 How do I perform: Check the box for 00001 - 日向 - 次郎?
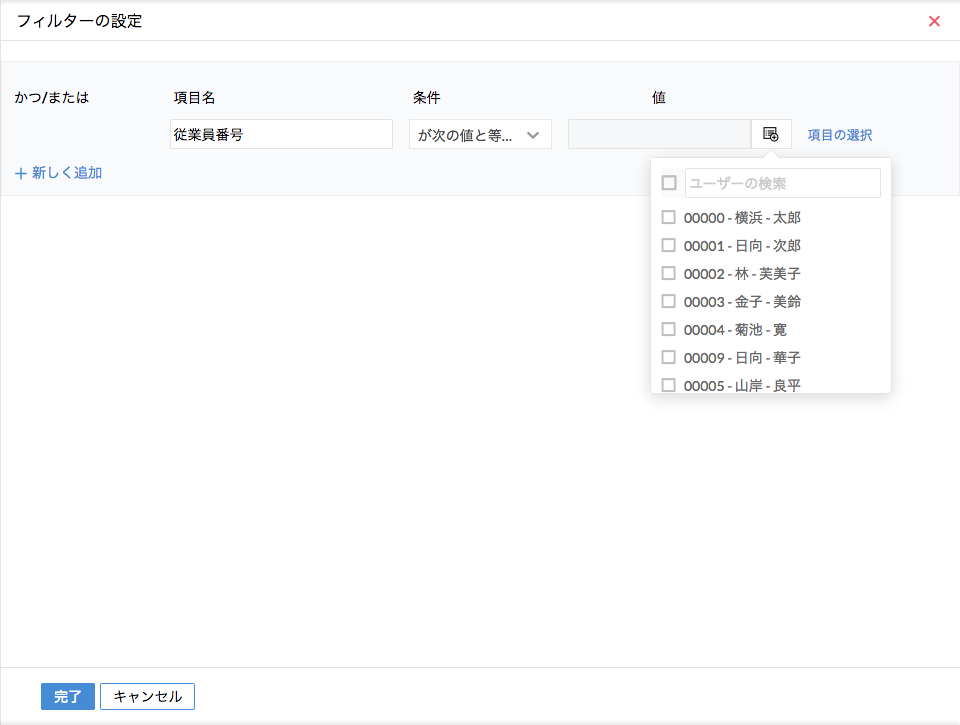coord(668,245)
